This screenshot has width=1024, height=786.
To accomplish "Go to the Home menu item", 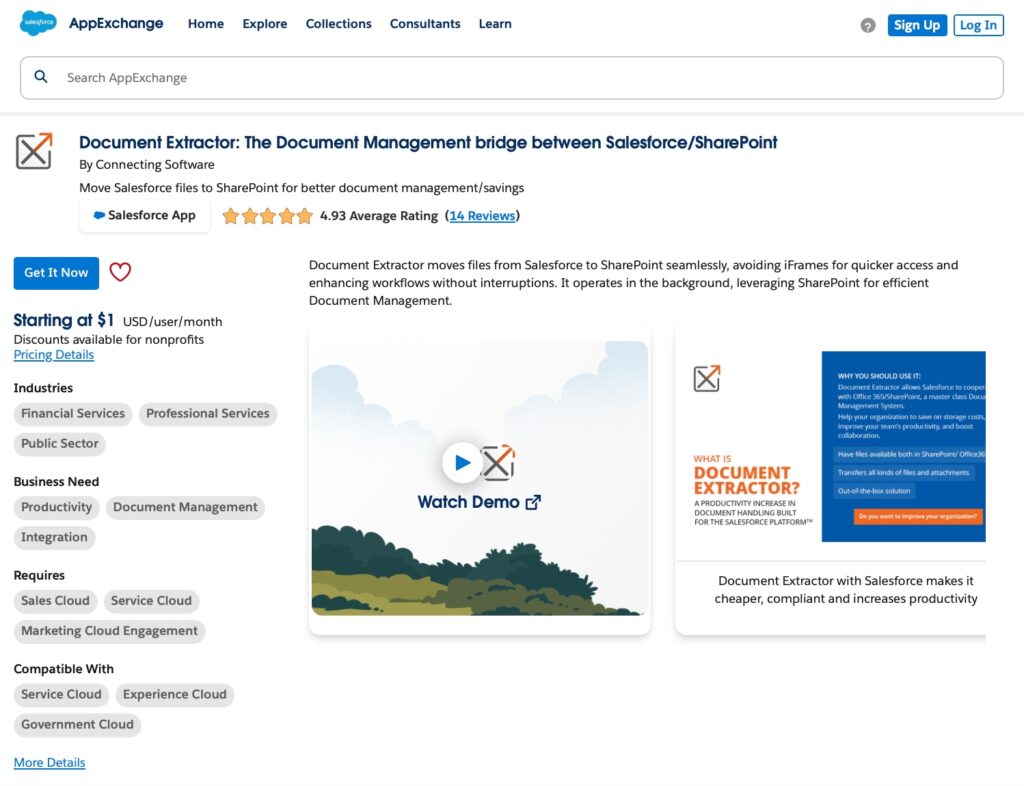I will [206, 24].
